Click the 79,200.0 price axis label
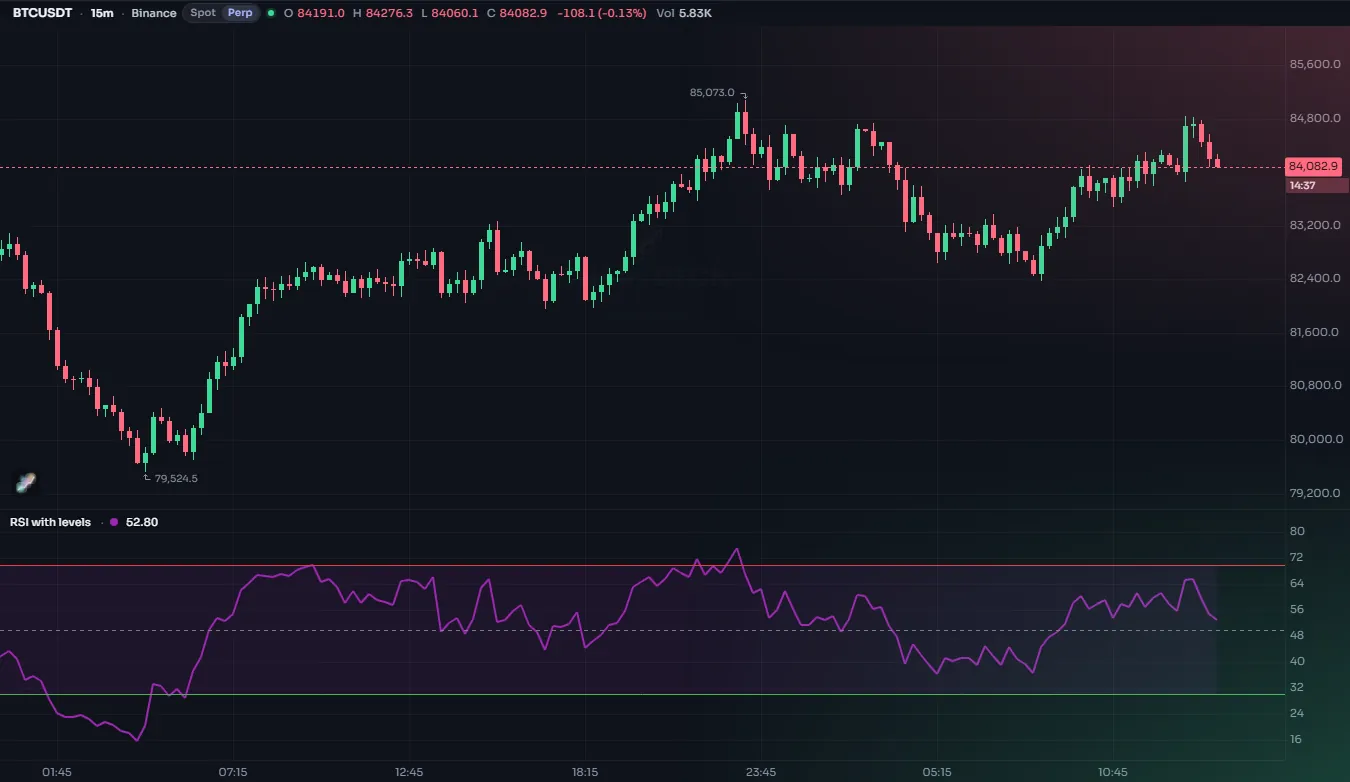This screenshot has width=1350, height=782. pos(1315,493)
